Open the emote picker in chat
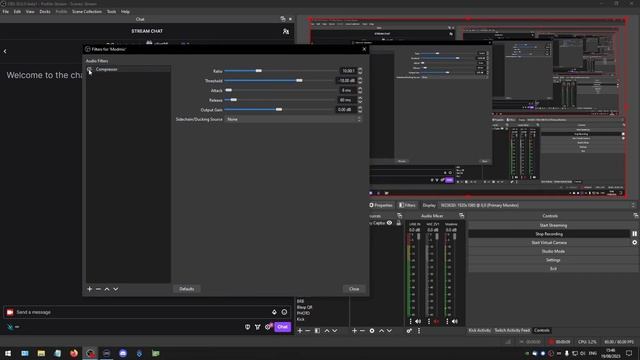 point(284,312)
